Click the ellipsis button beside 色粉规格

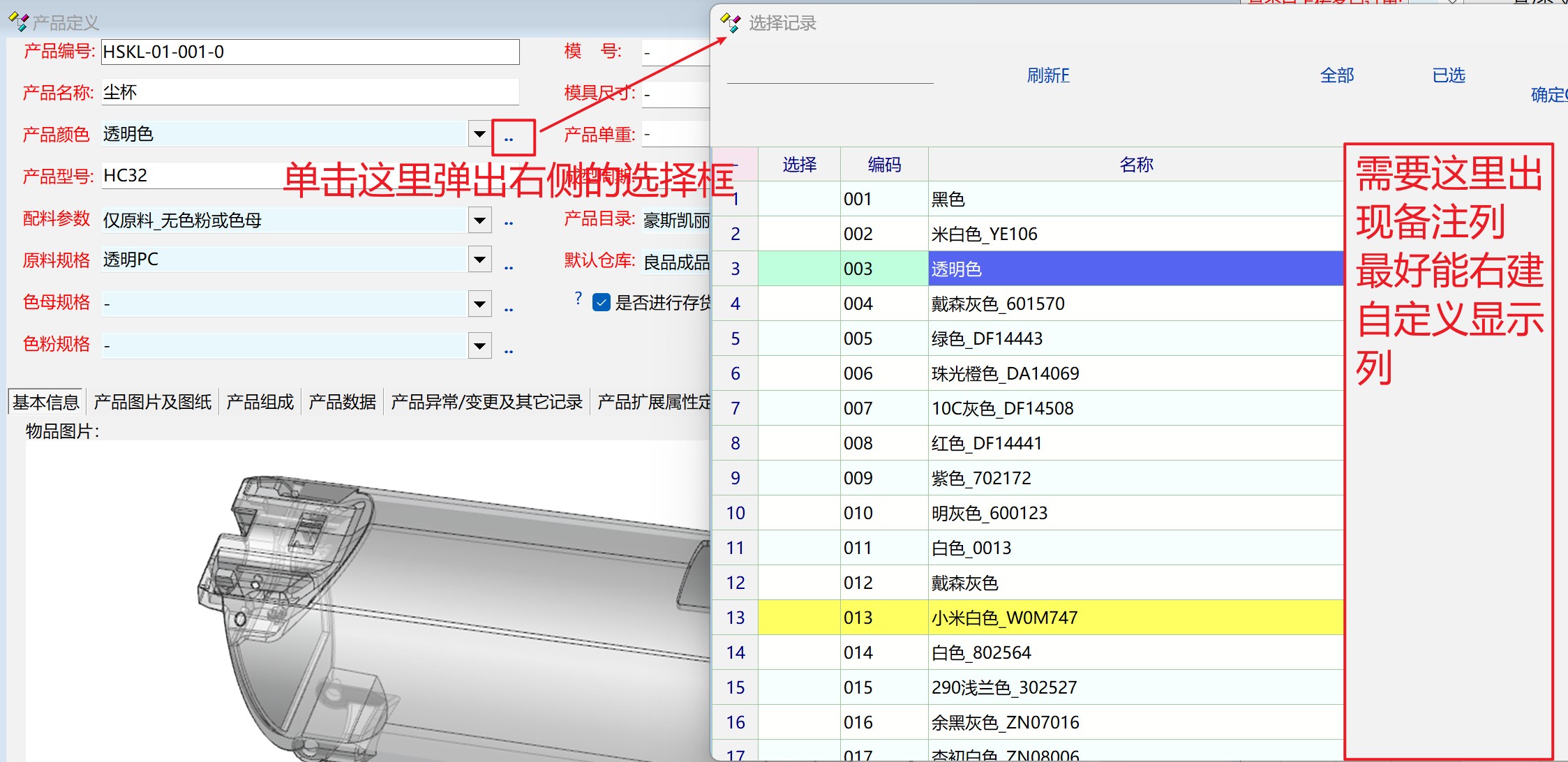pos(509,350)
